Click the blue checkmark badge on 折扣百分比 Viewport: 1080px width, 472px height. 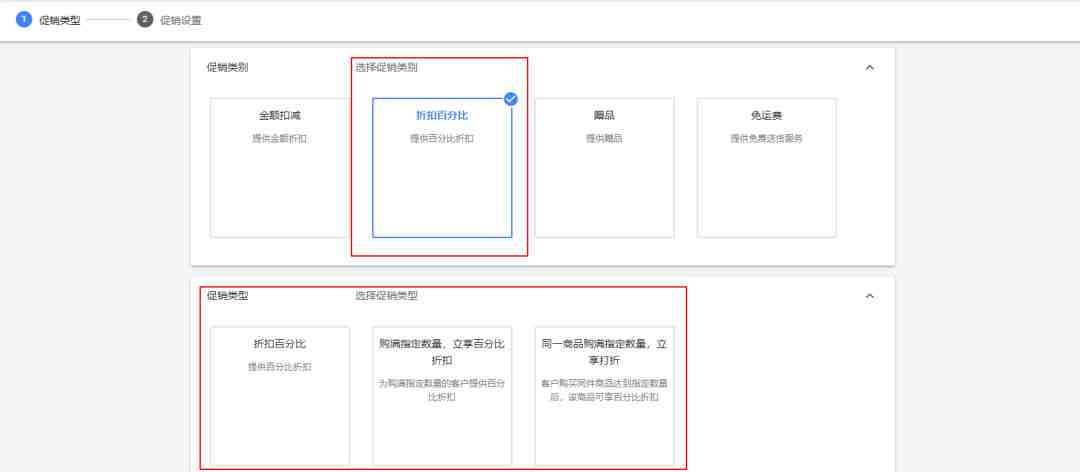(510, 99)
